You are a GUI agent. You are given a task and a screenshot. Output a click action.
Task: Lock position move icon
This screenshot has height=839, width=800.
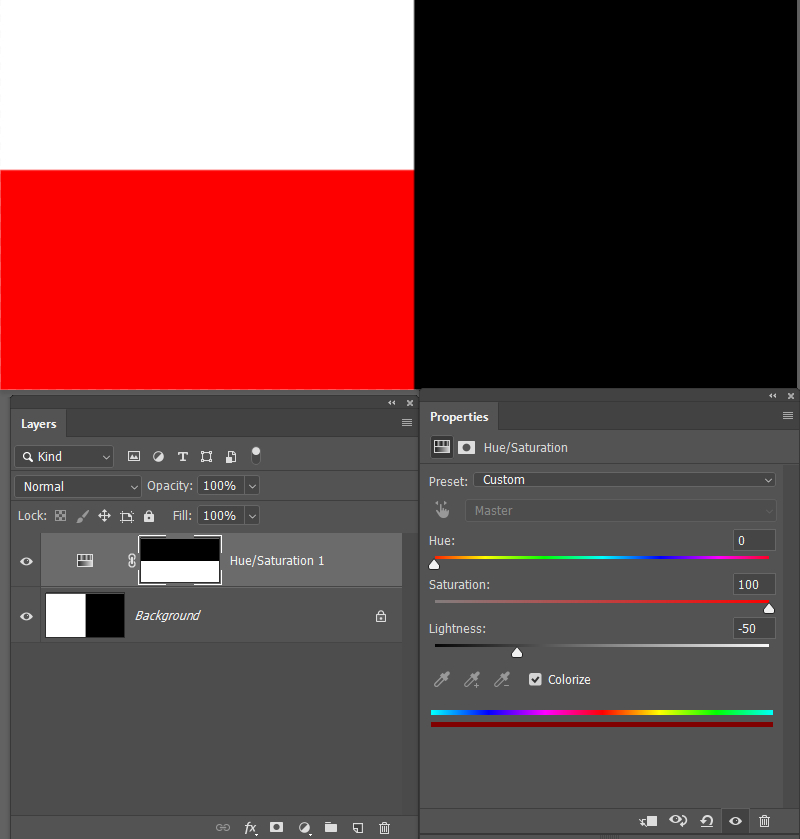coord(104,516)
